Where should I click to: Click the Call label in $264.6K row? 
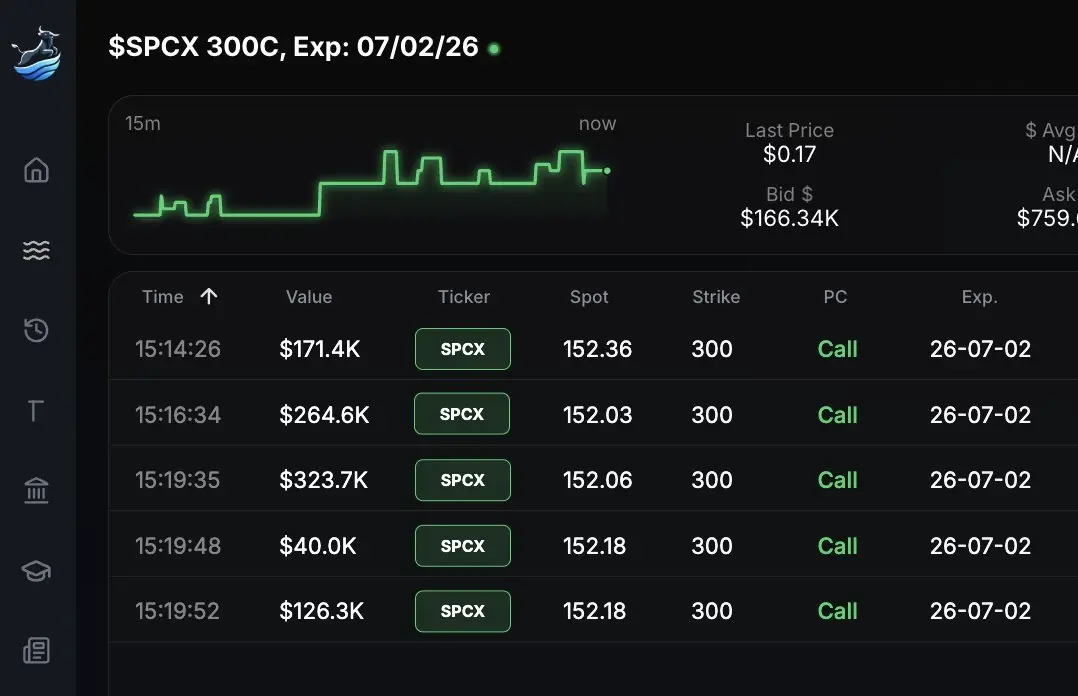837,415
